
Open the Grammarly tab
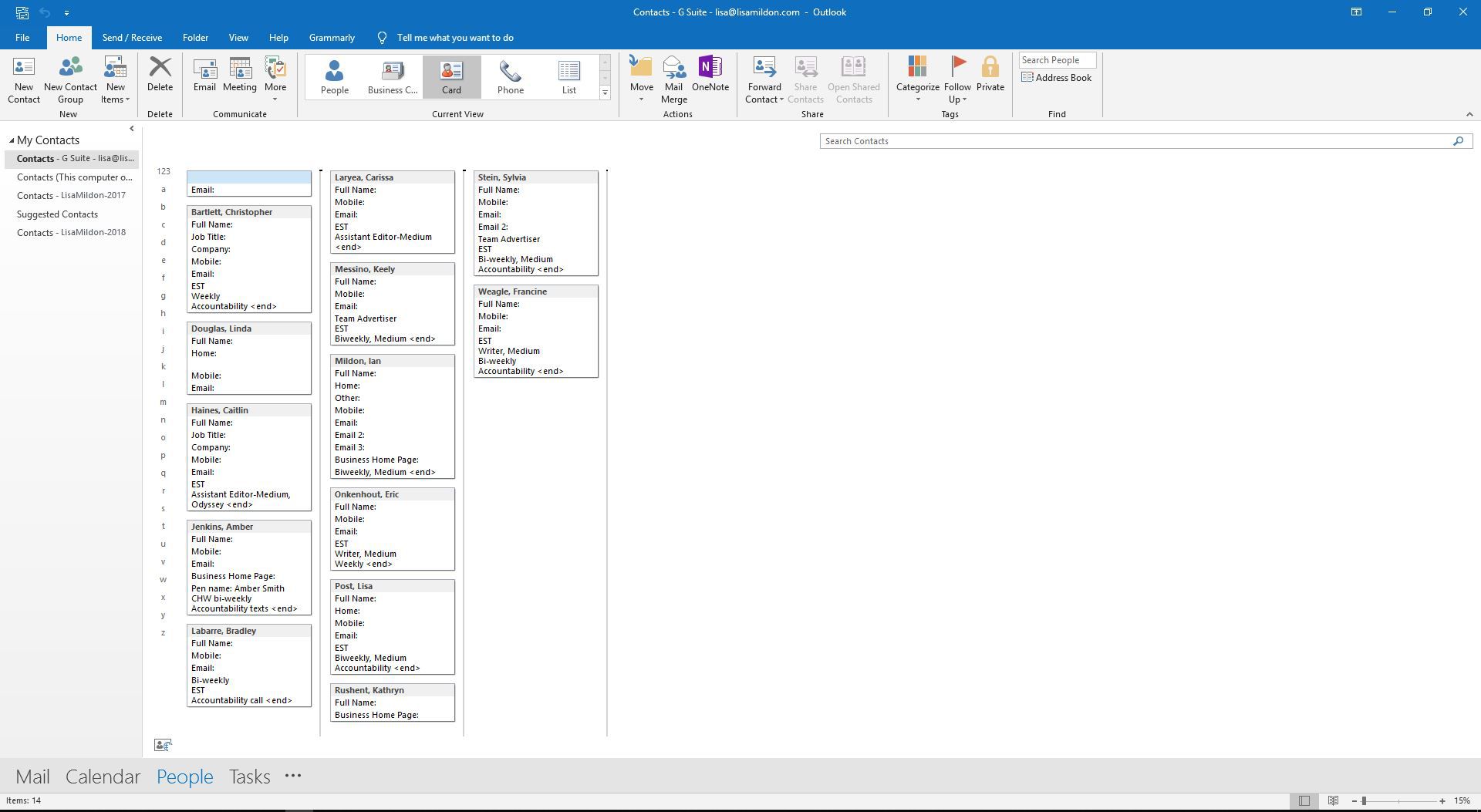coord(332,38)
